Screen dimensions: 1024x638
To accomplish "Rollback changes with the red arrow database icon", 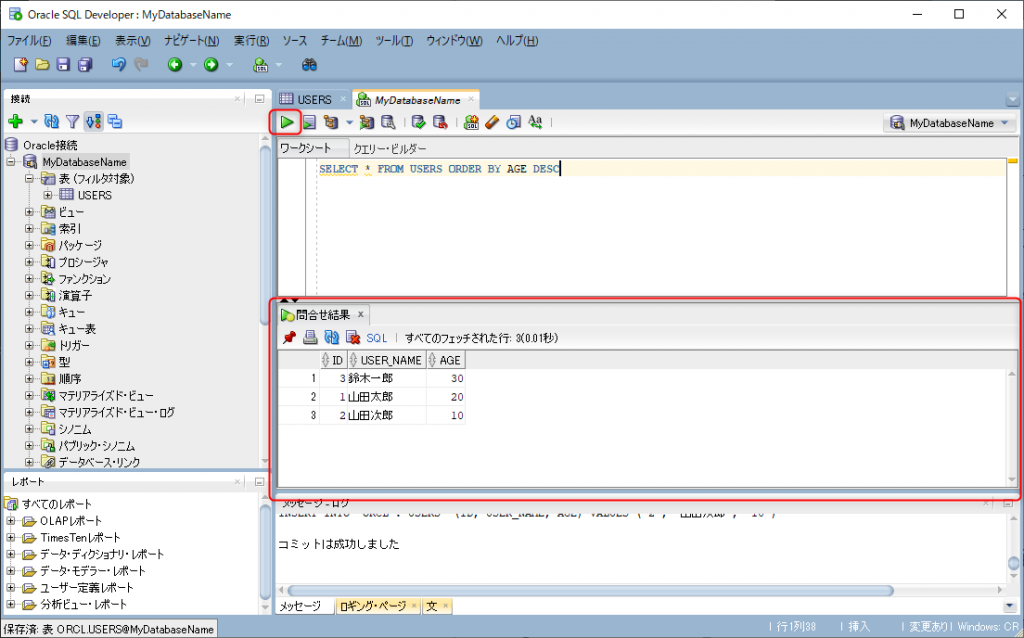I will pyautogui.click(x=440, y=122).
